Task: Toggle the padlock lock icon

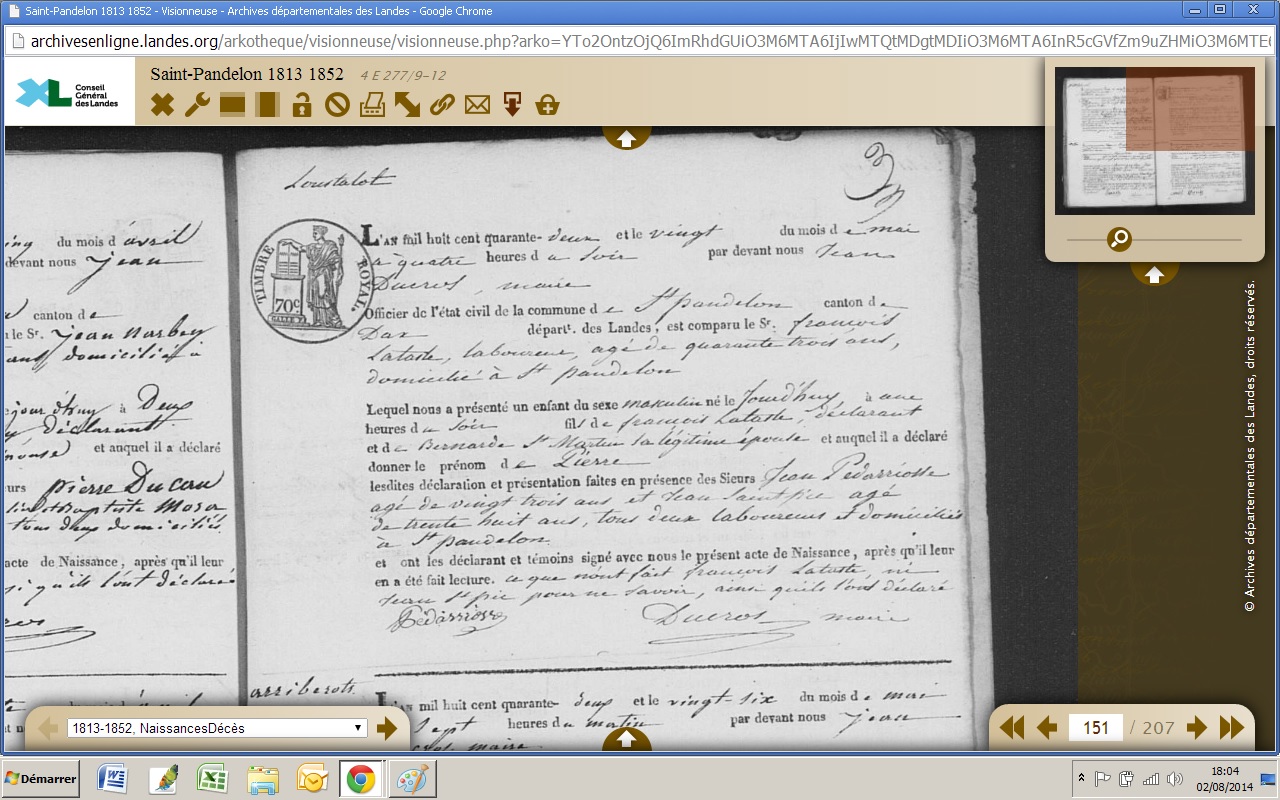Action: tap(302, 104)
